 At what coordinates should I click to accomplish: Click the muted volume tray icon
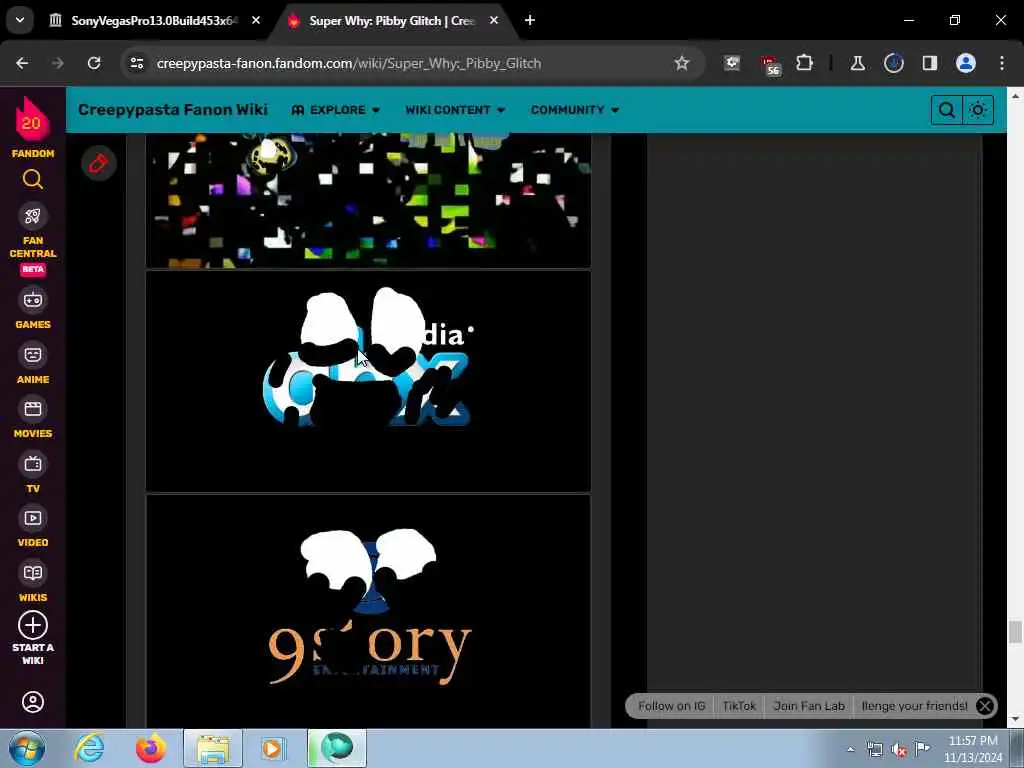click(899, 749)
